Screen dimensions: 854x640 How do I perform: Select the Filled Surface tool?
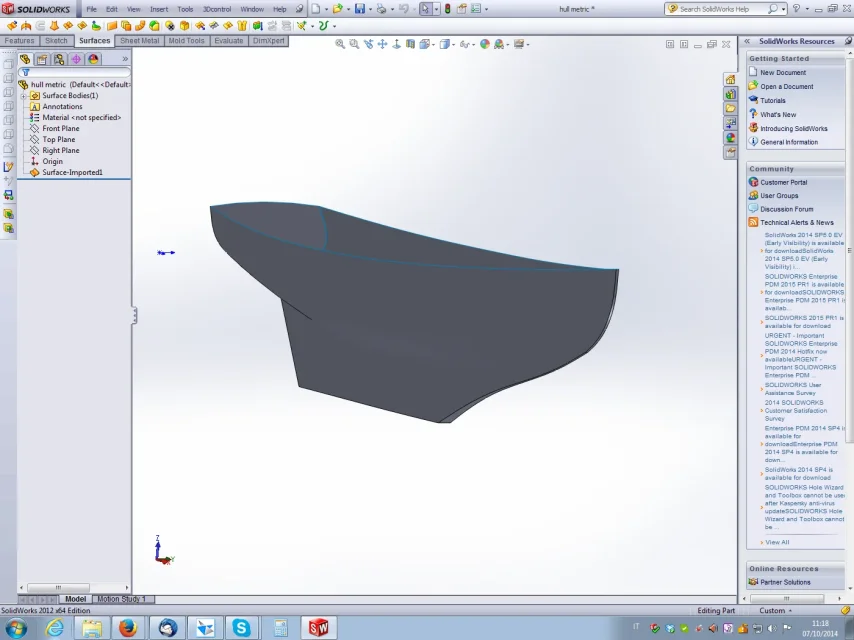point(82,26)
